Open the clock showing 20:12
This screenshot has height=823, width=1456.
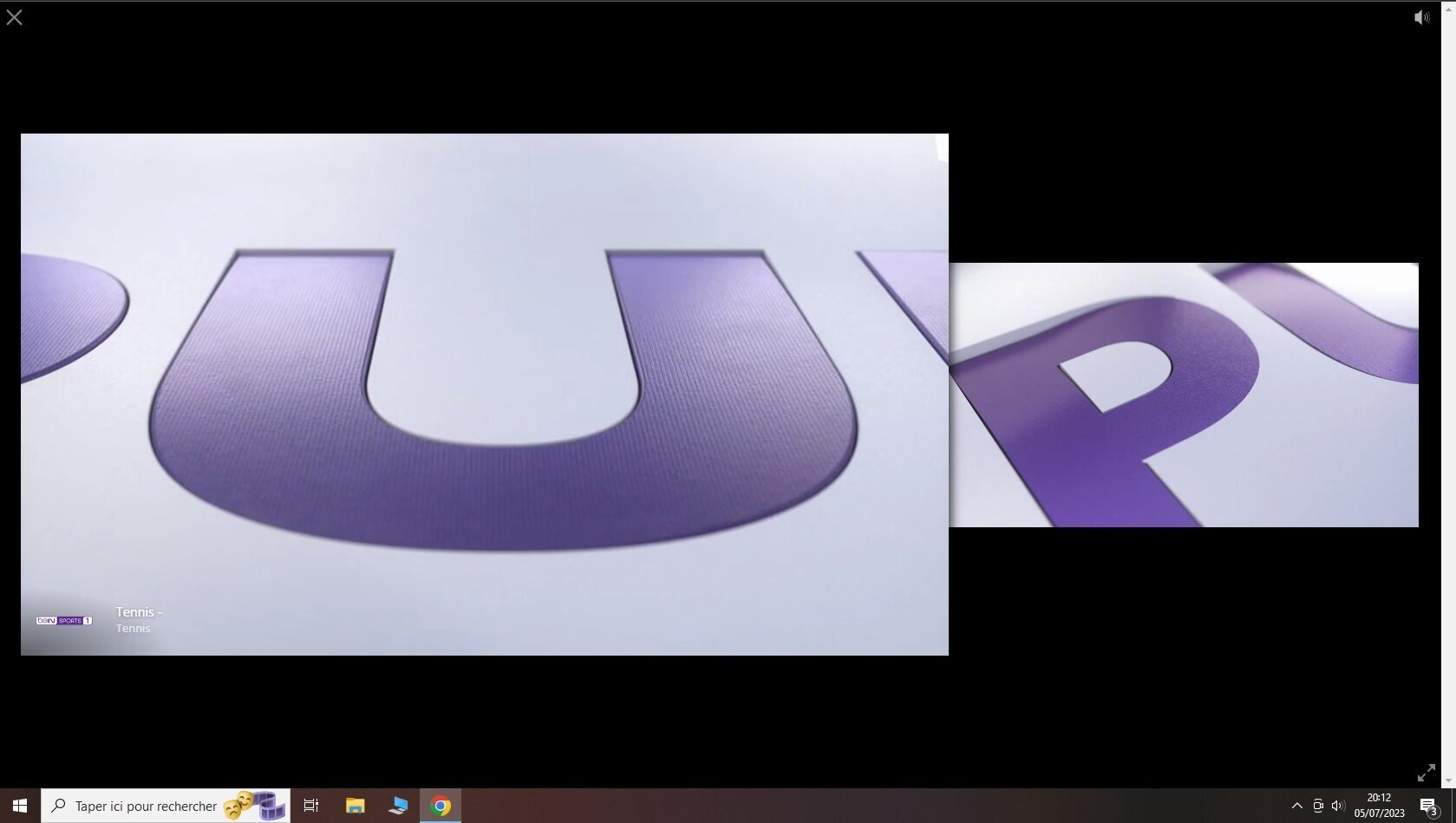[x=1379, y=806]
